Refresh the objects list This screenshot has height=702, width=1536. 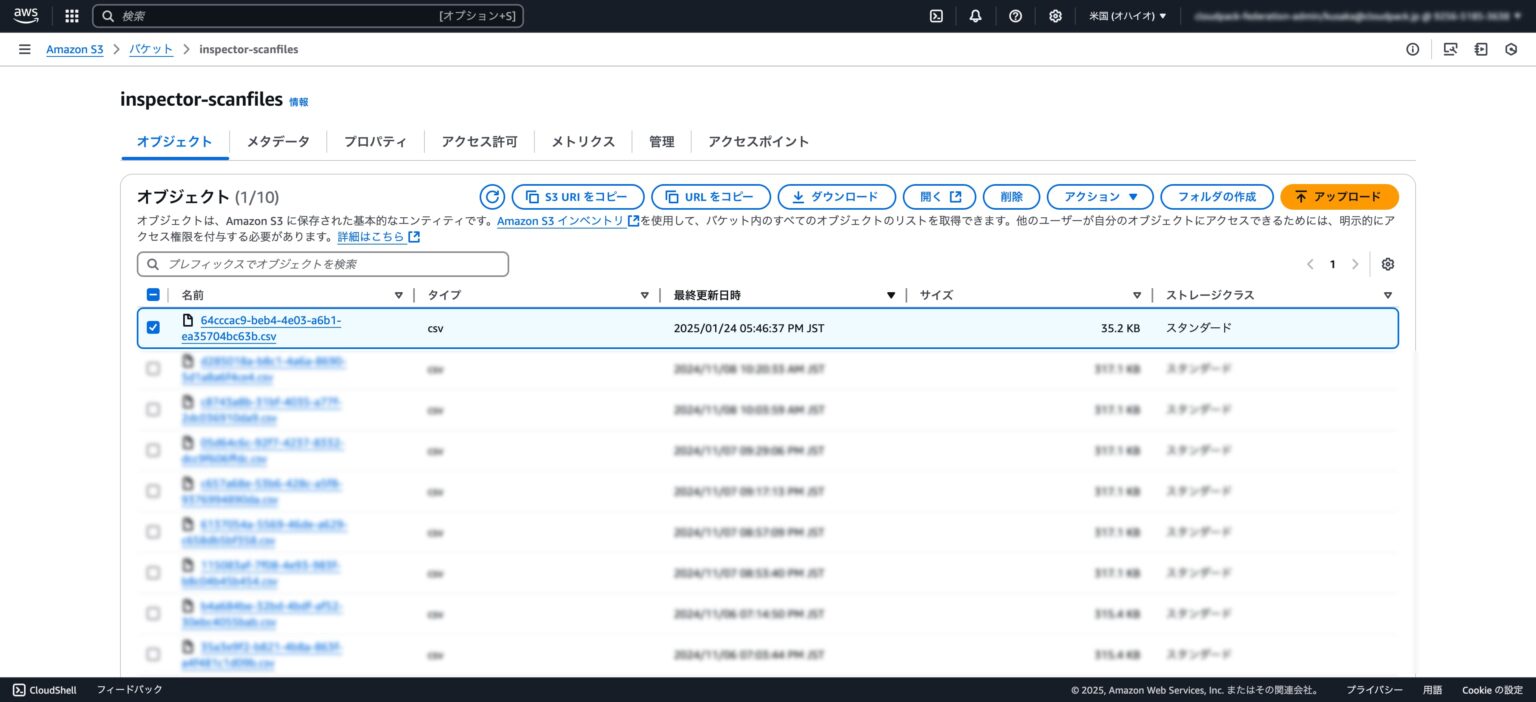(491, 196)
